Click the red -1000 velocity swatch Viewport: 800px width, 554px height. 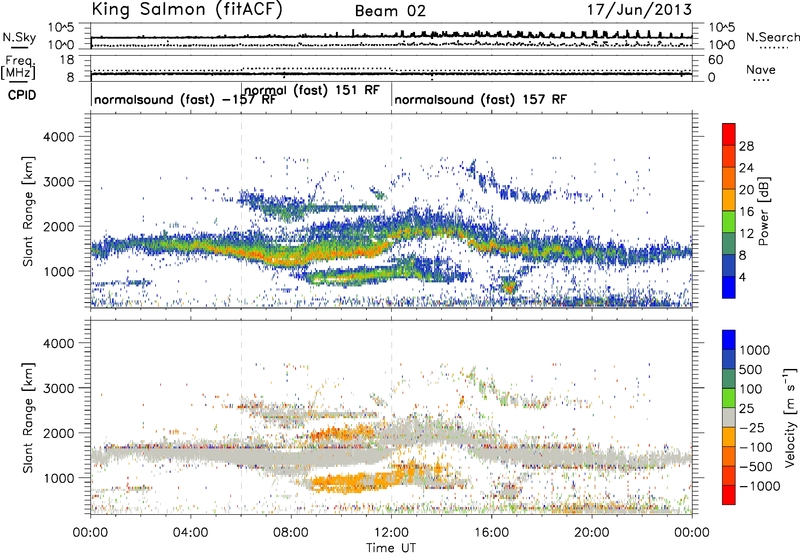click(729, 495)
